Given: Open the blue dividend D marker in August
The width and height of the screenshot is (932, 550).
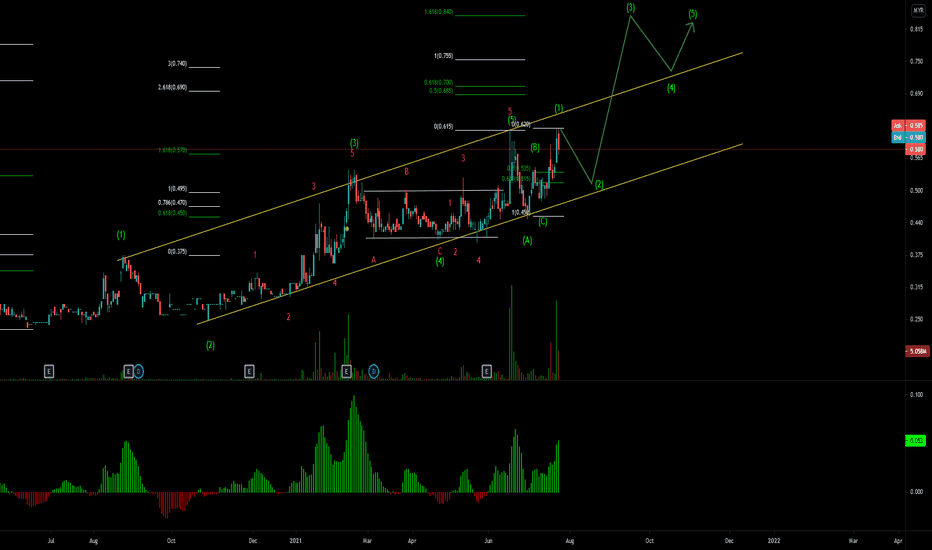Looking at the screenshot, I should coord(138,372).
